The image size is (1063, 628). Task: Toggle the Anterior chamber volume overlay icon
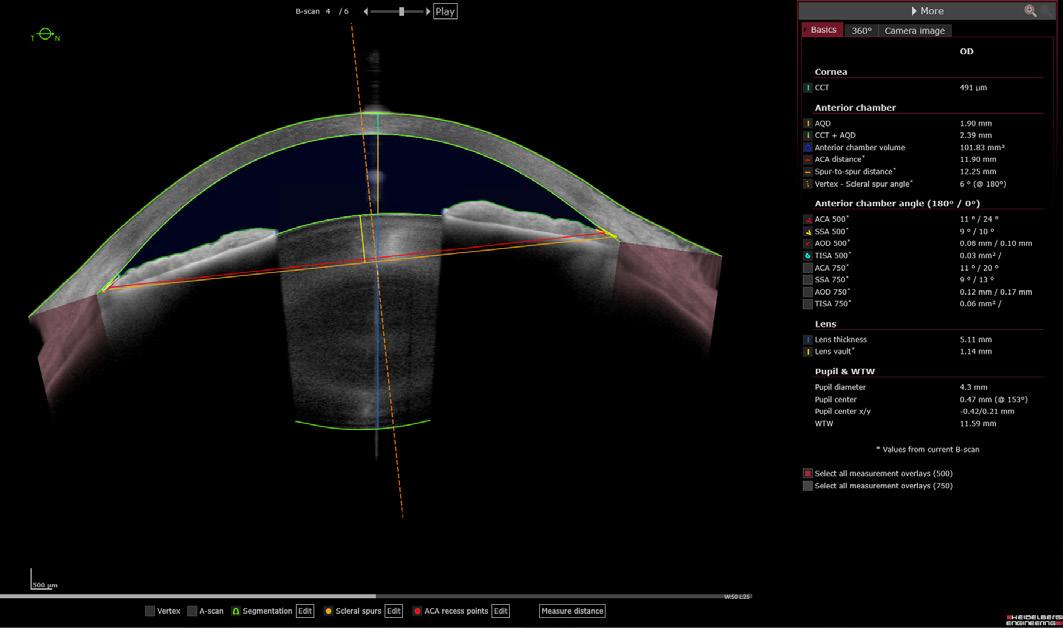click(x=807, y=147)
